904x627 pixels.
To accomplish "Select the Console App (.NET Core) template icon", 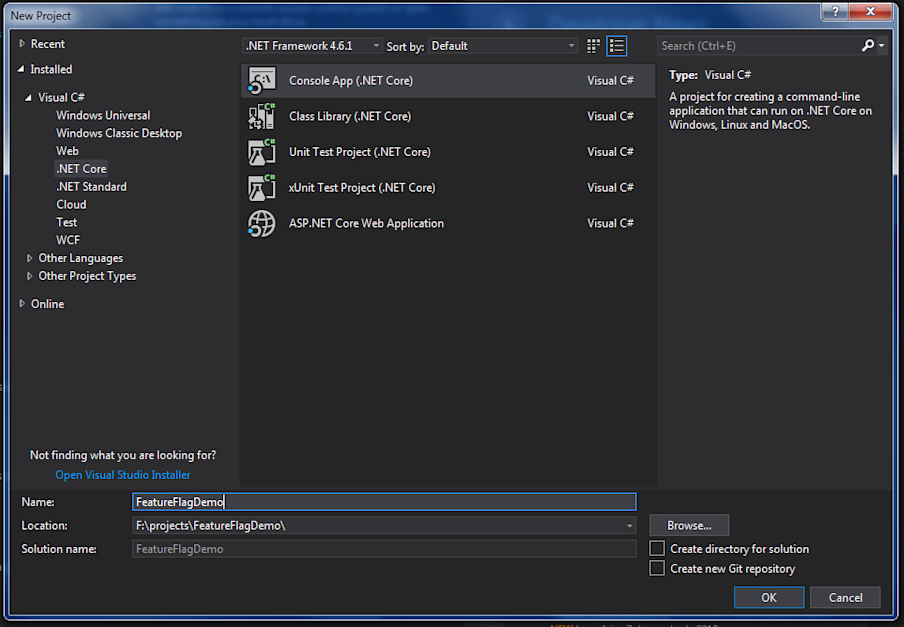I will (x=260, y=80).
